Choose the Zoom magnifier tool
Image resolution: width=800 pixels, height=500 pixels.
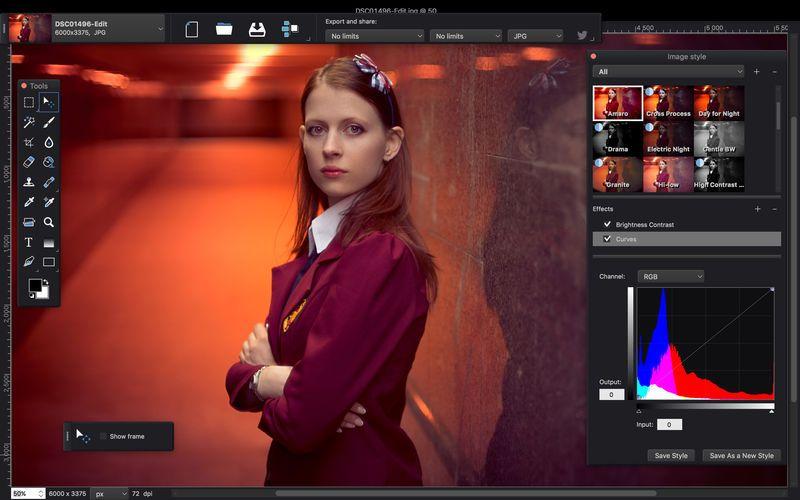48,222
